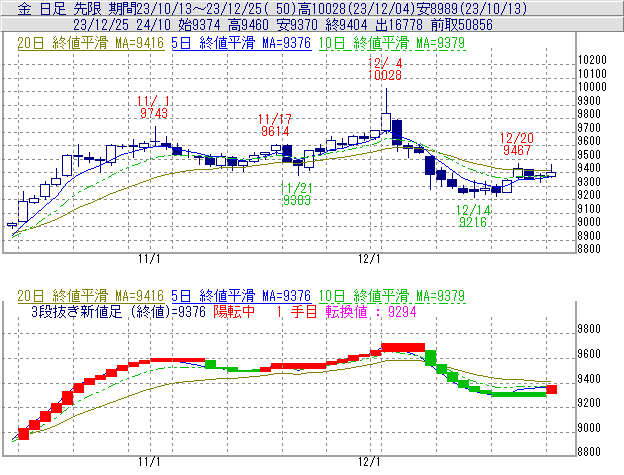Screen dimensions: 624x475
Task: Click the 10000 price axis label in upper chart
Action: coord(592,87)
